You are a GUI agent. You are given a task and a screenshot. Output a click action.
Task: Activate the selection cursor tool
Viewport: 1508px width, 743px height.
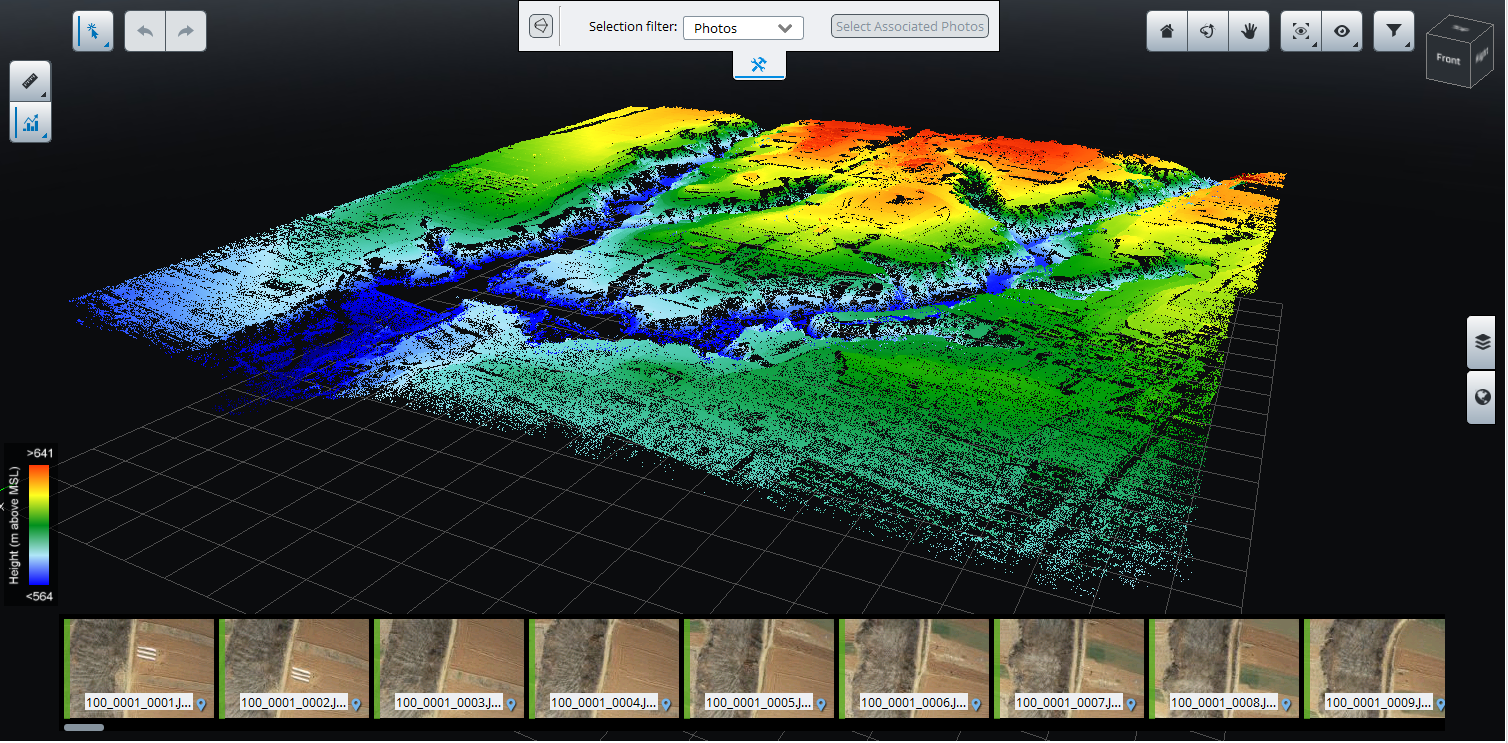click(92, 31)
